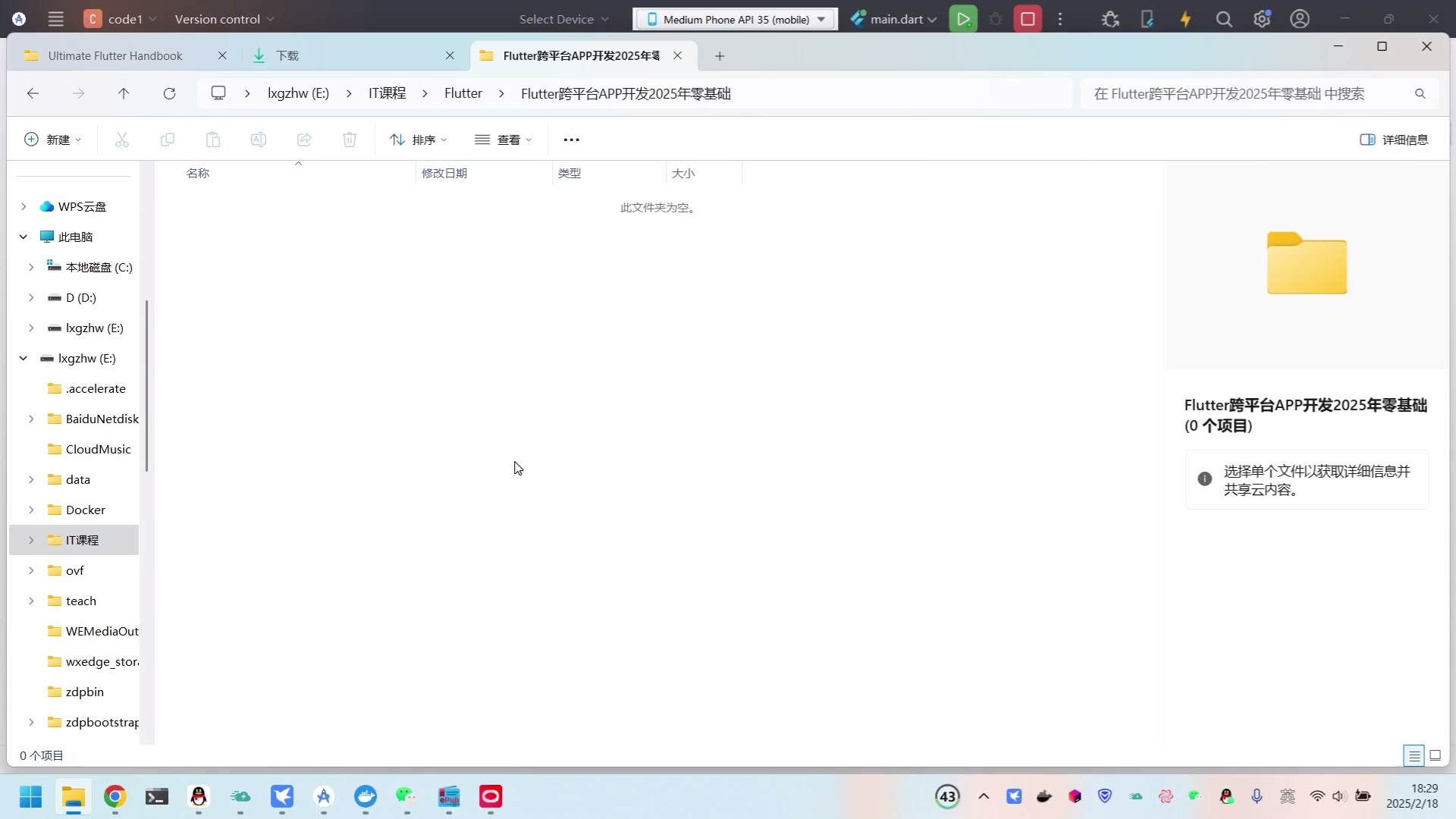Screen dimensions: 1456x819
Task: Navigate up one folder level
Action: pyautogui.click(x=124, y=93)
